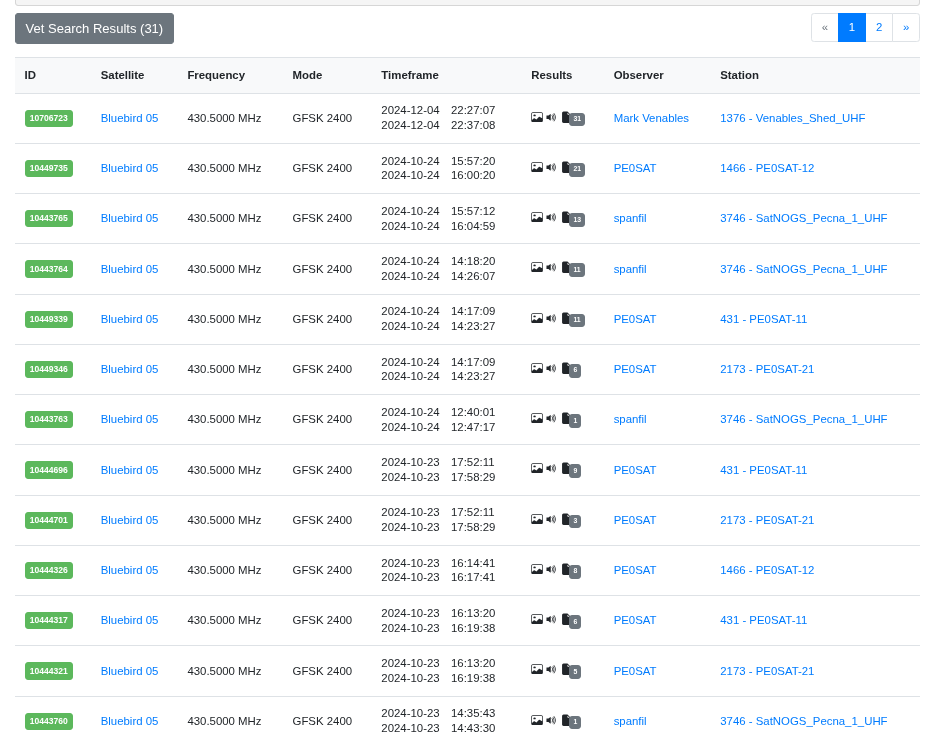
Task: Open waterfall image icon in row 10449339
Action: pos(537,318)
